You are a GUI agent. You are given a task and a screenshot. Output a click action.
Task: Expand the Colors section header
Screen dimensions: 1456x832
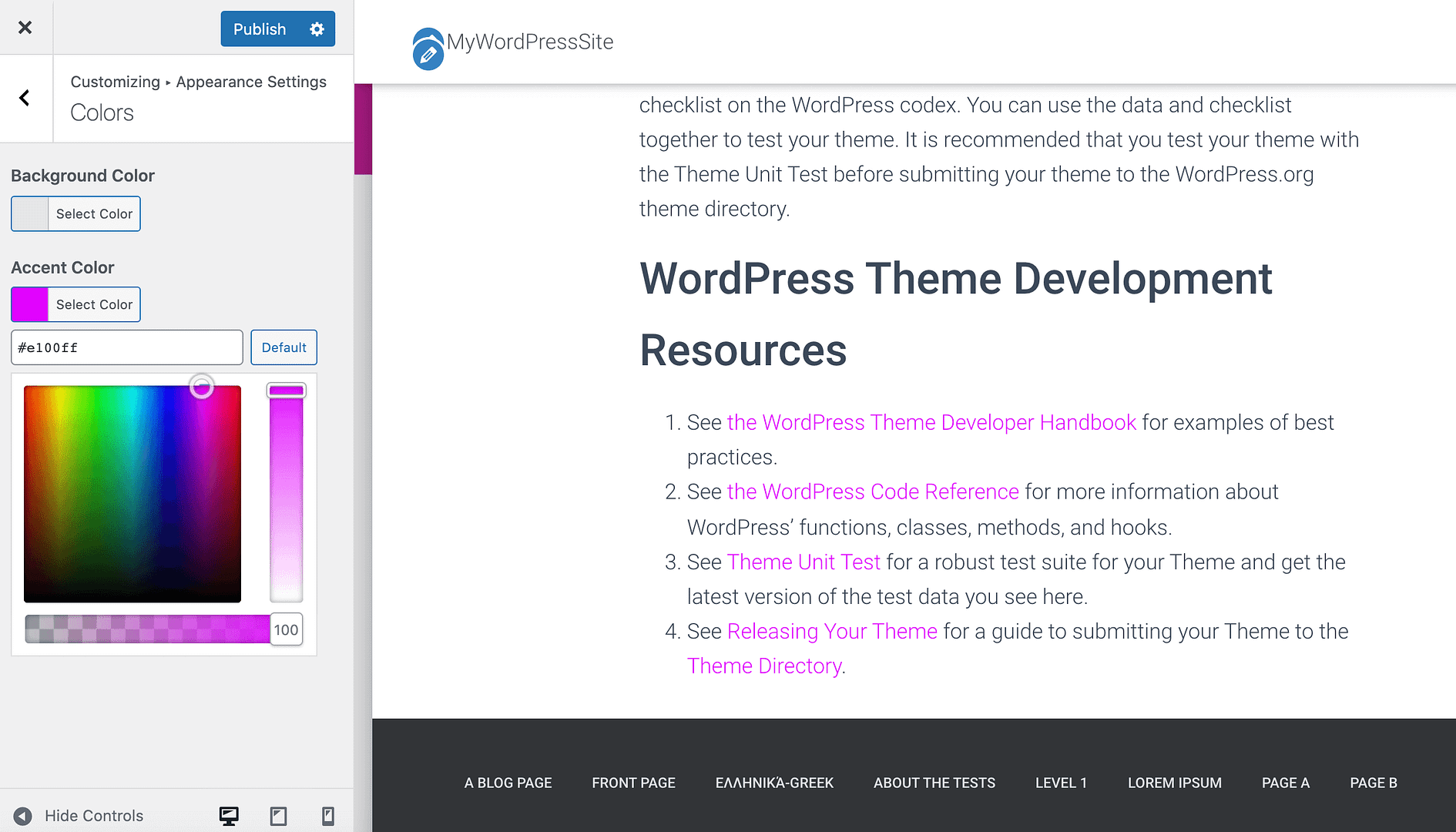point(101,112)
